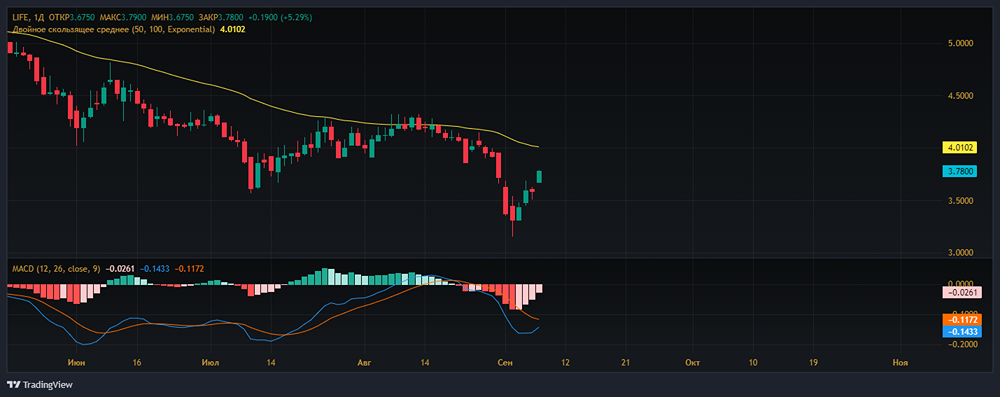
Task: Click the Окт label on time axis
Action: (692, 362)
